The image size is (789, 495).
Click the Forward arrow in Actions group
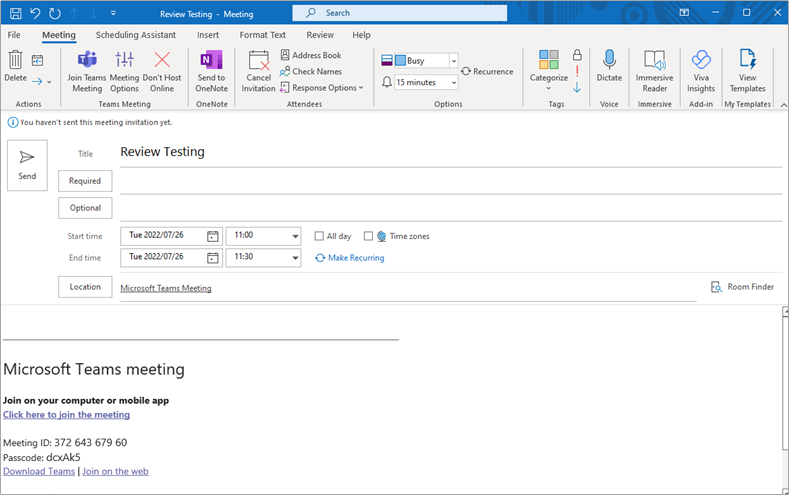click(x=37, y=81)
